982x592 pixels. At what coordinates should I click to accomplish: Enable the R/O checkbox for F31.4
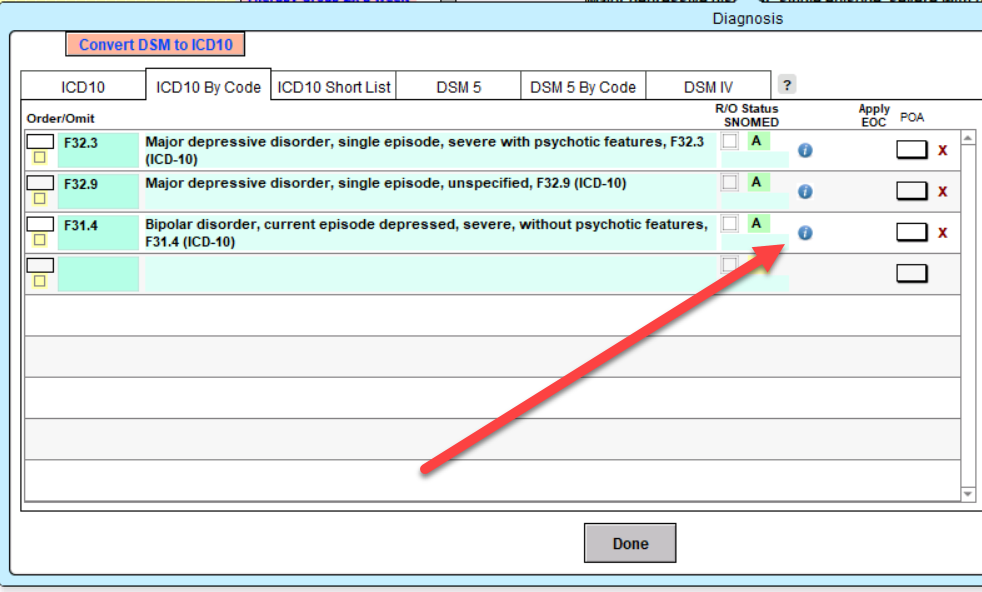[730, 223]
